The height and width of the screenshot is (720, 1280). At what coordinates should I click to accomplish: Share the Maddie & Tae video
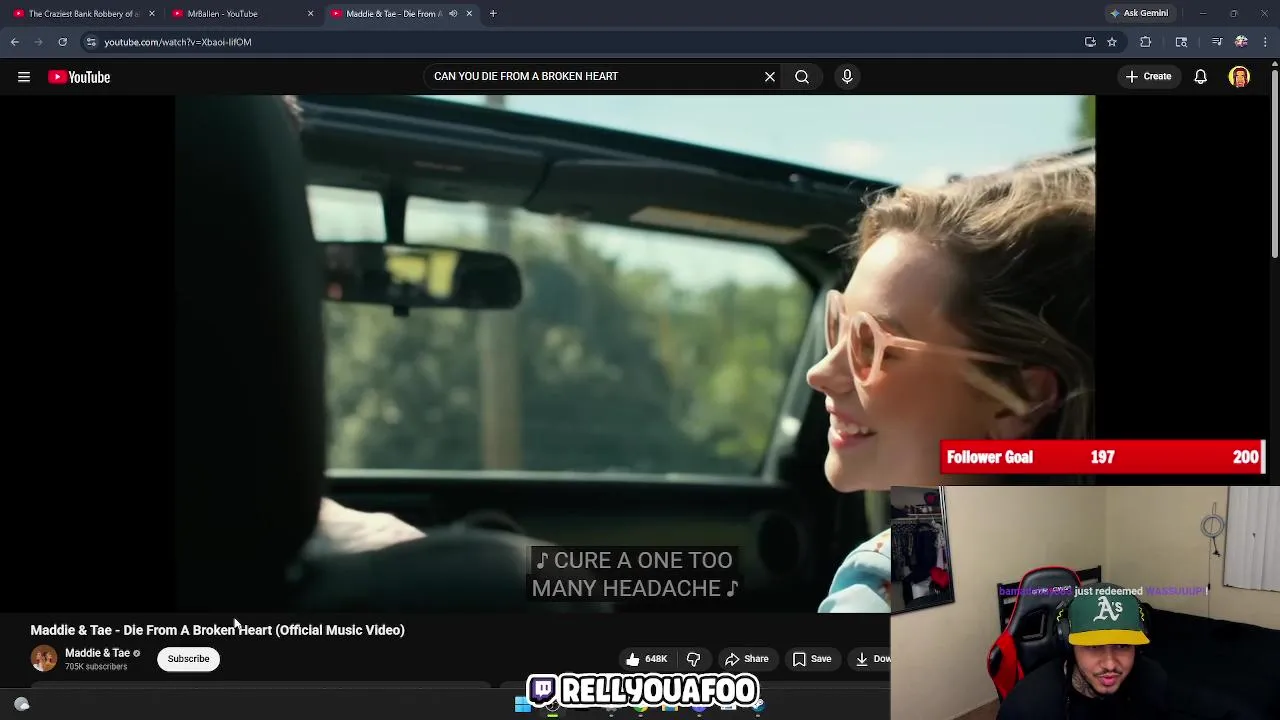(747, 659)
